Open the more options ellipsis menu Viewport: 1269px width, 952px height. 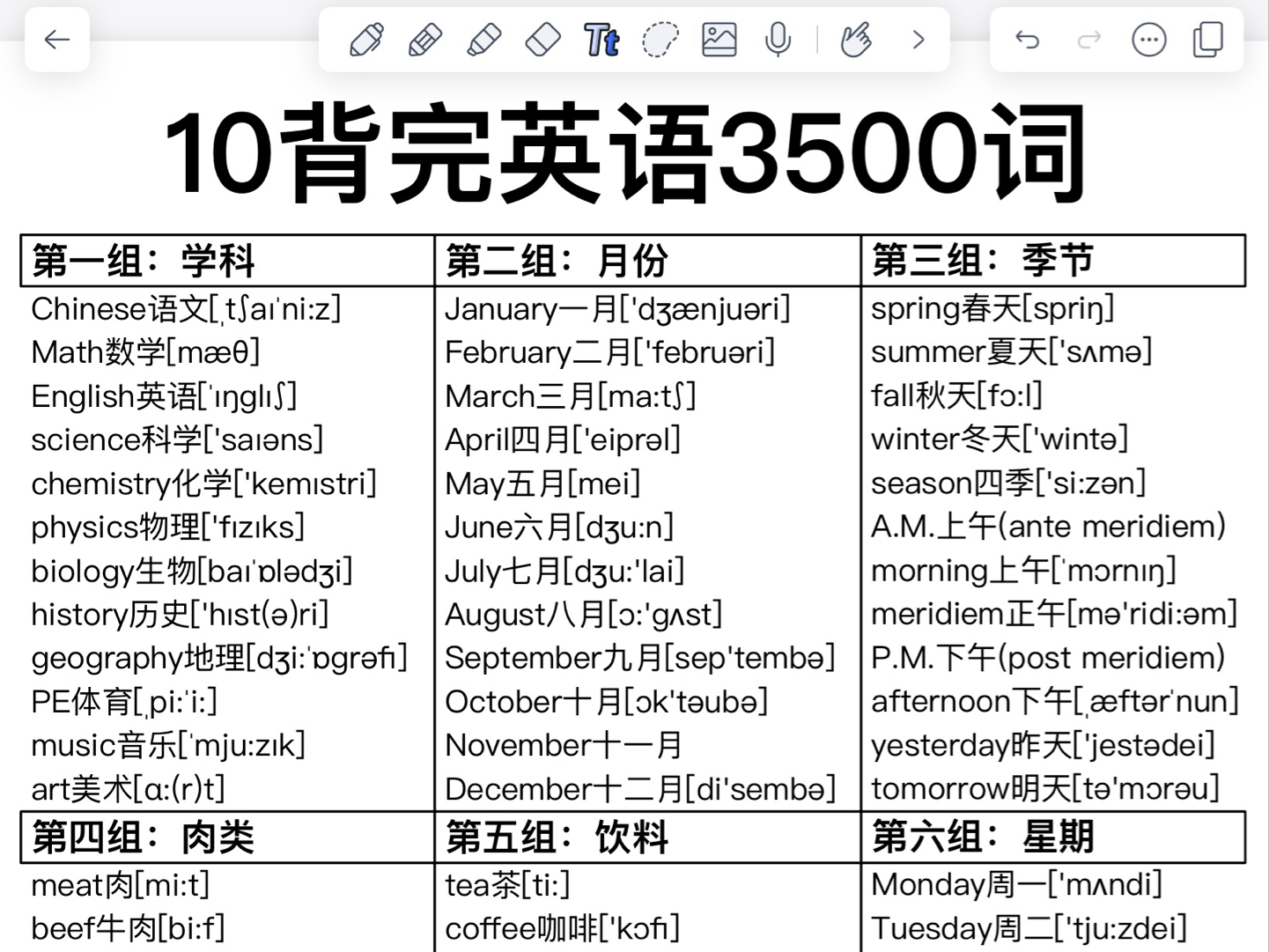tap(1149, 40)
